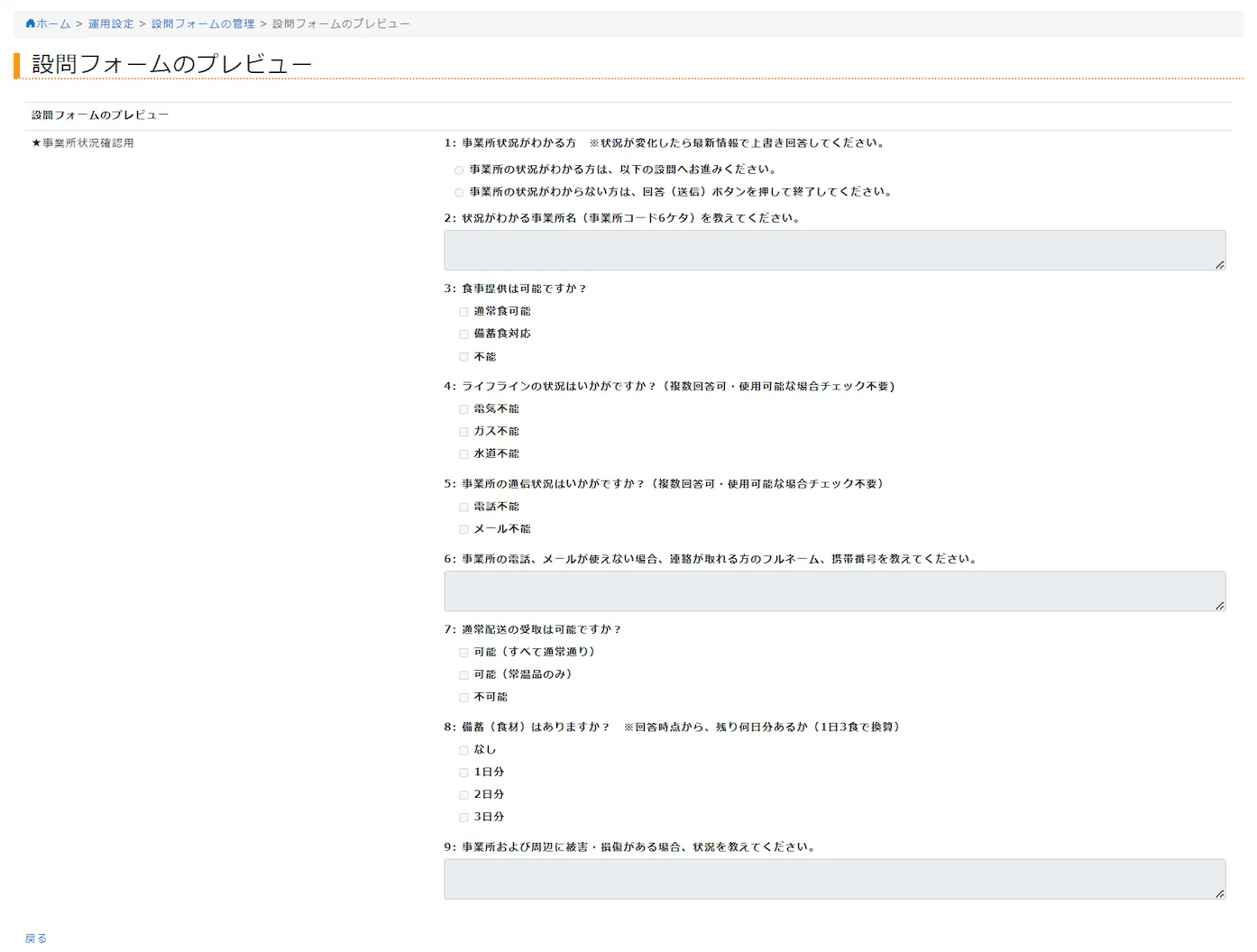Click the 事業所名 text area for question 2
Image resolution: width=1257 pixels, height=952 pixels.
(835, 251)
